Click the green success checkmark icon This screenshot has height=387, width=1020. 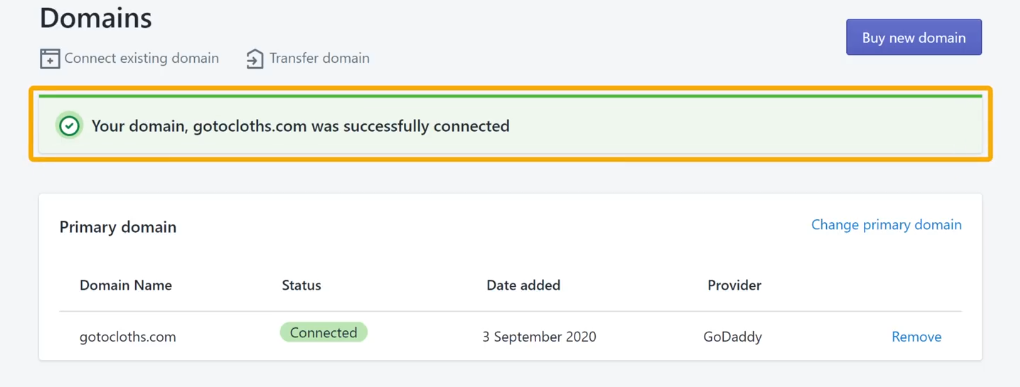click(x=69, y=126)
